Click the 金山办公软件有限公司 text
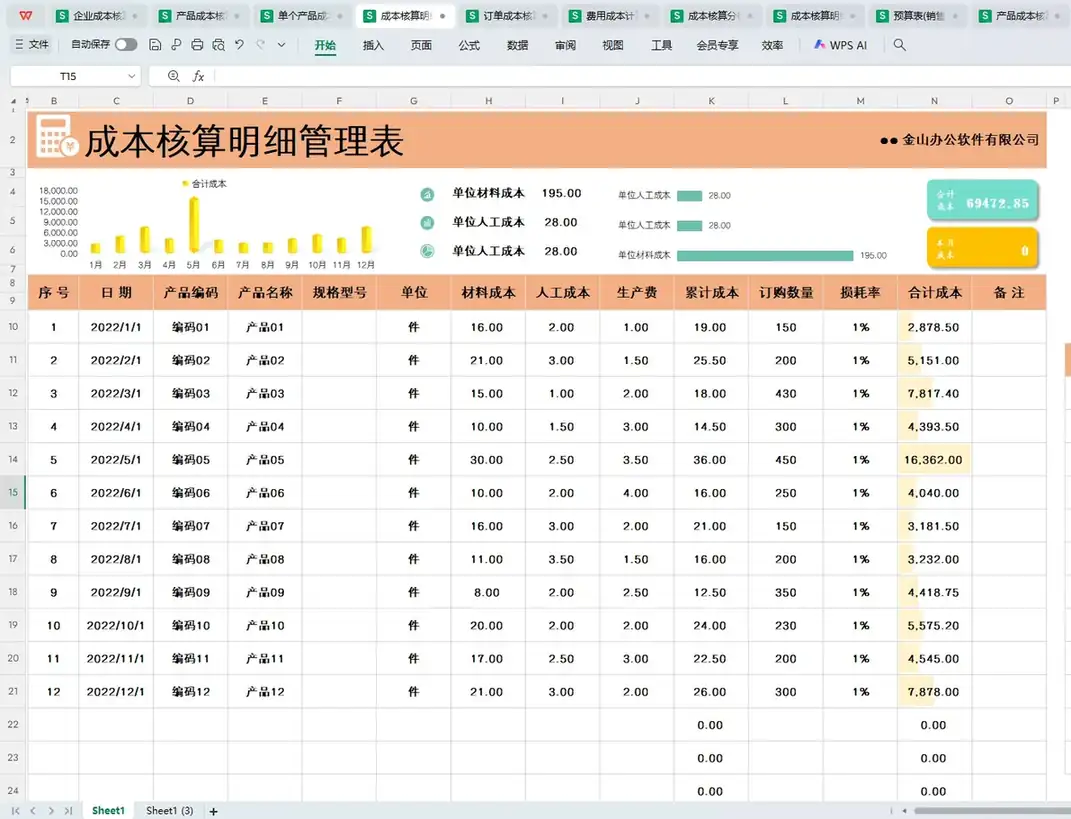The height and width of the screenshot is (819, 1071). point(971,140)
